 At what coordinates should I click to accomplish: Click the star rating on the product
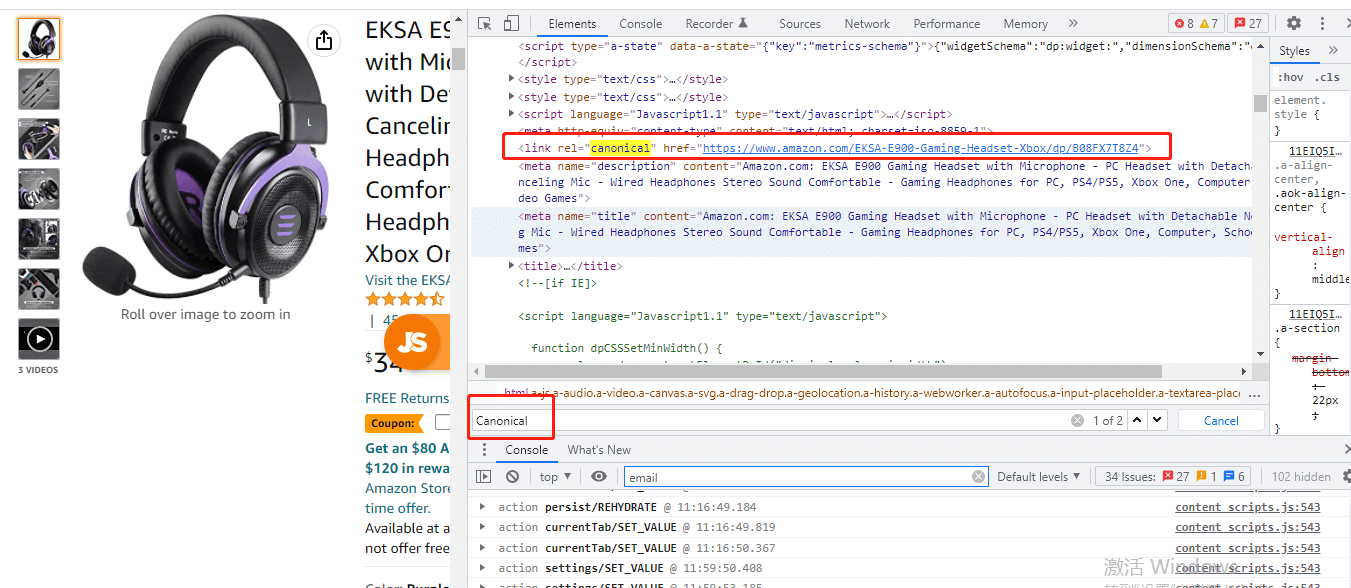[x=405, y=299]
